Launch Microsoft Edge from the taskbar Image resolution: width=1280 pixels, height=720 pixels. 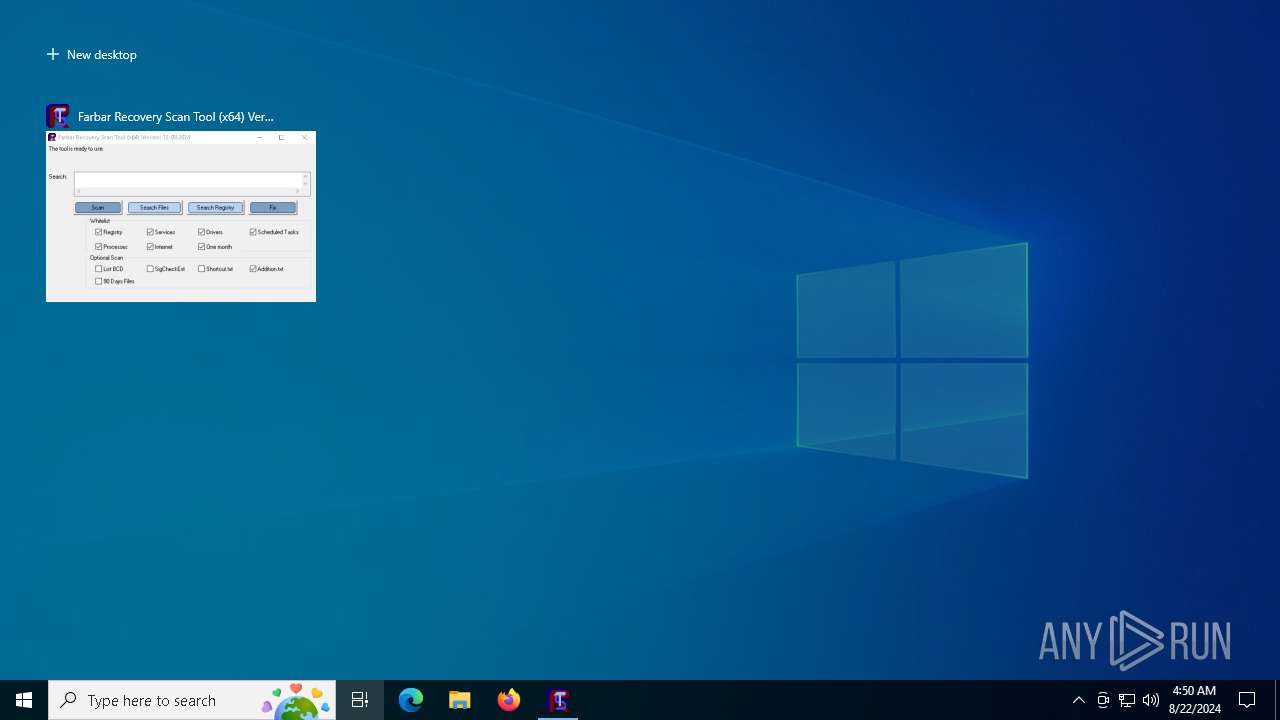411,700
